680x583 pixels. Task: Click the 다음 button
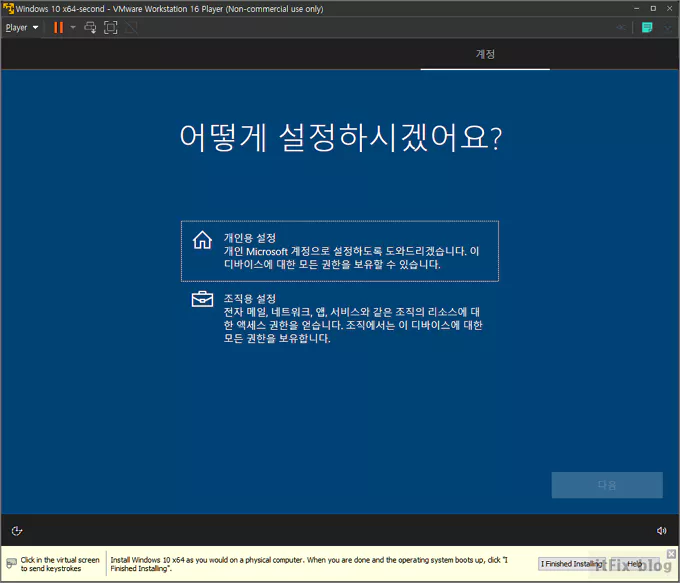pos(607,485)
